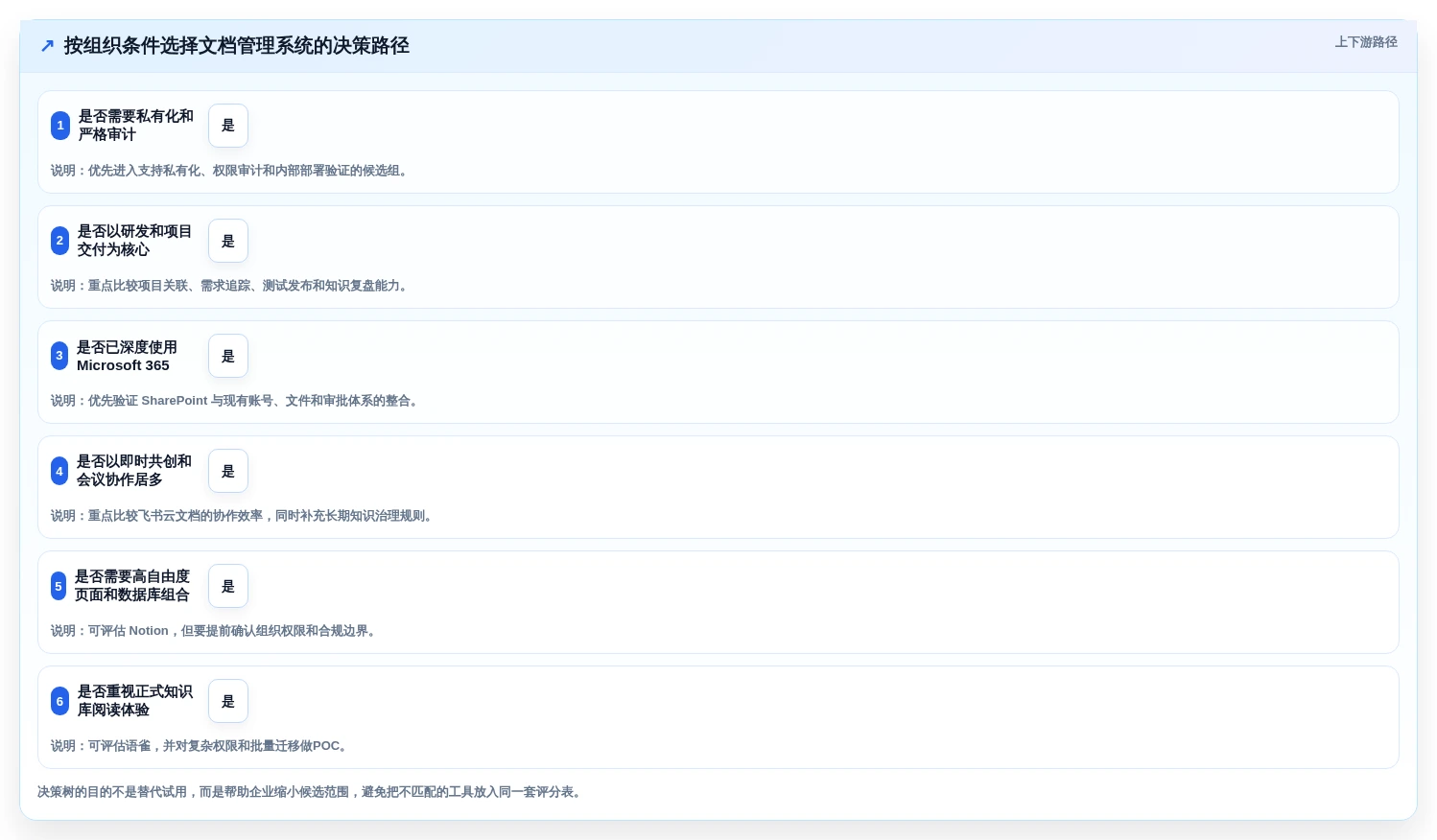Screen dimensions: 1437x840
Task: Click the footer text starting 决策树的目的不是替代试用
Action: coord(312,792)
